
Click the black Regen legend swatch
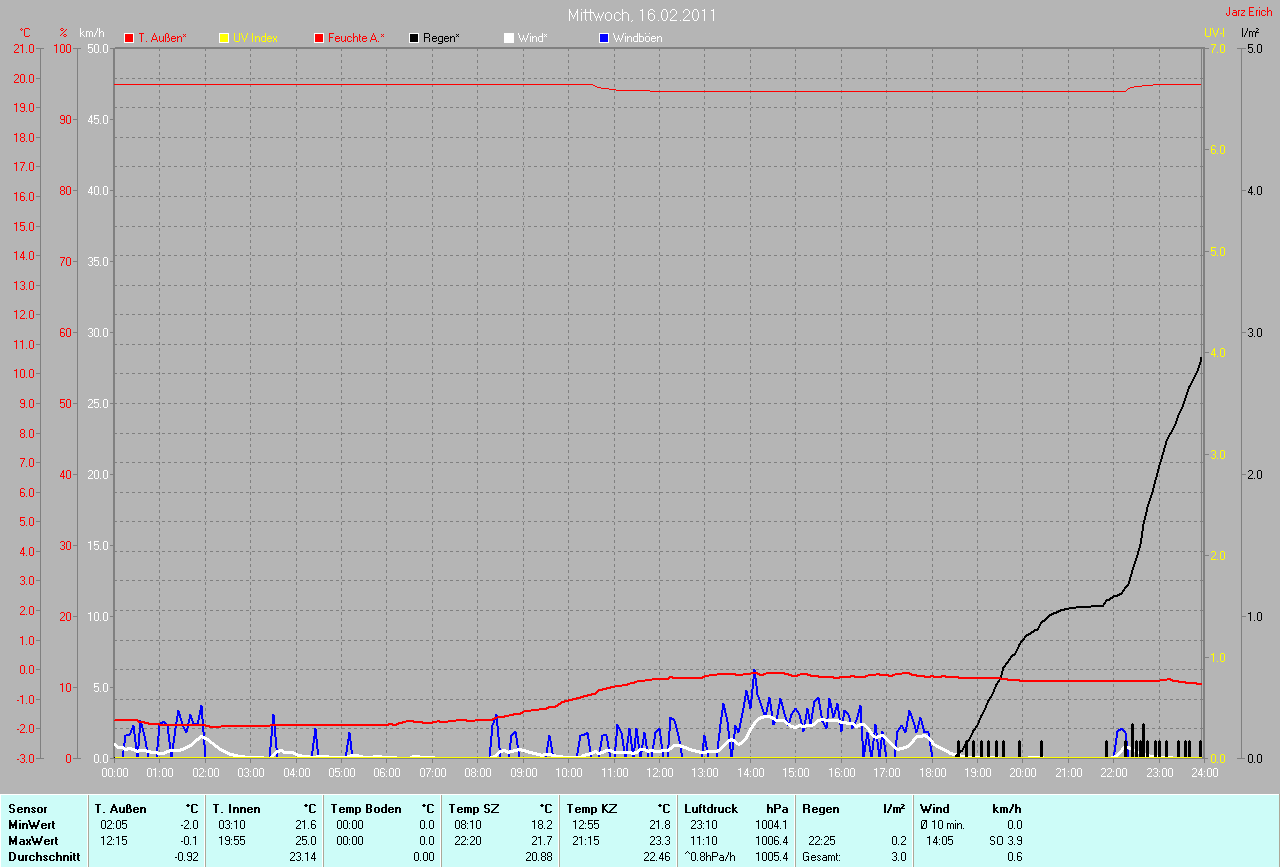point(414,38)
